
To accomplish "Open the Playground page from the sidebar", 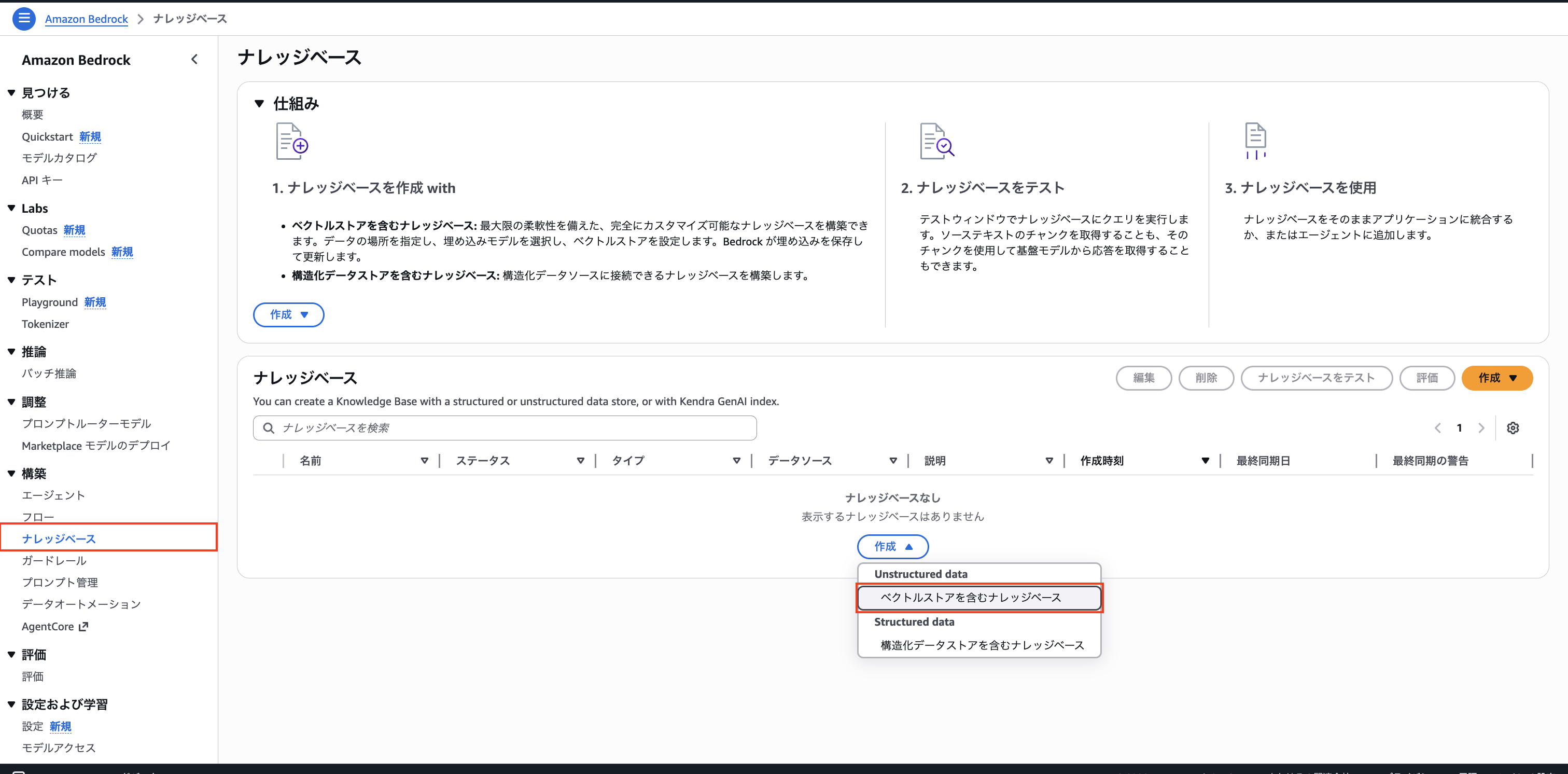I will pos(50,302).
